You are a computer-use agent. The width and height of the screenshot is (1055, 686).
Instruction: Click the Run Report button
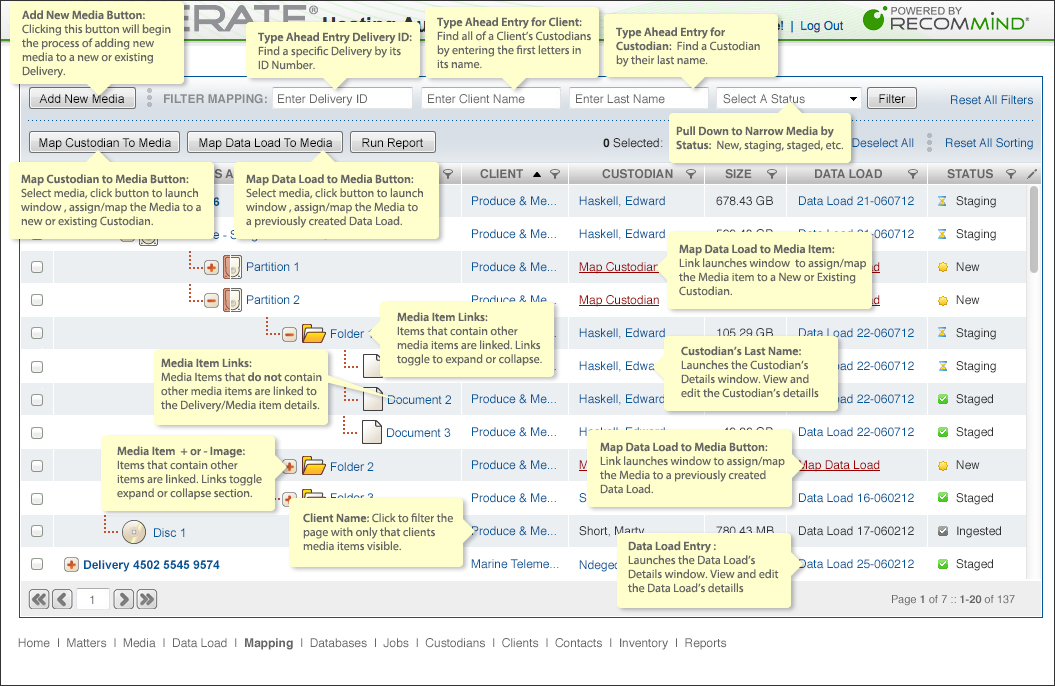[392, 143]
